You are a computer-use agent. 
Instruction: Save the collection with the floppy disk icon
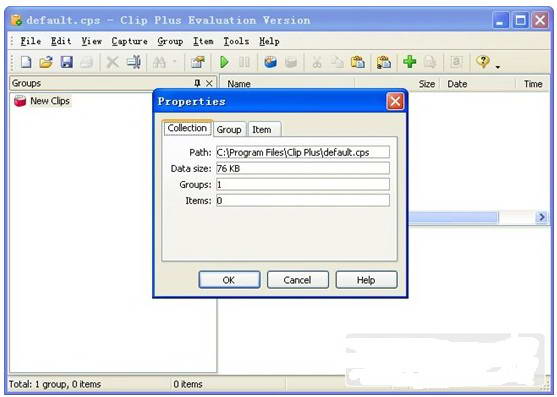[x=66, y=62]
